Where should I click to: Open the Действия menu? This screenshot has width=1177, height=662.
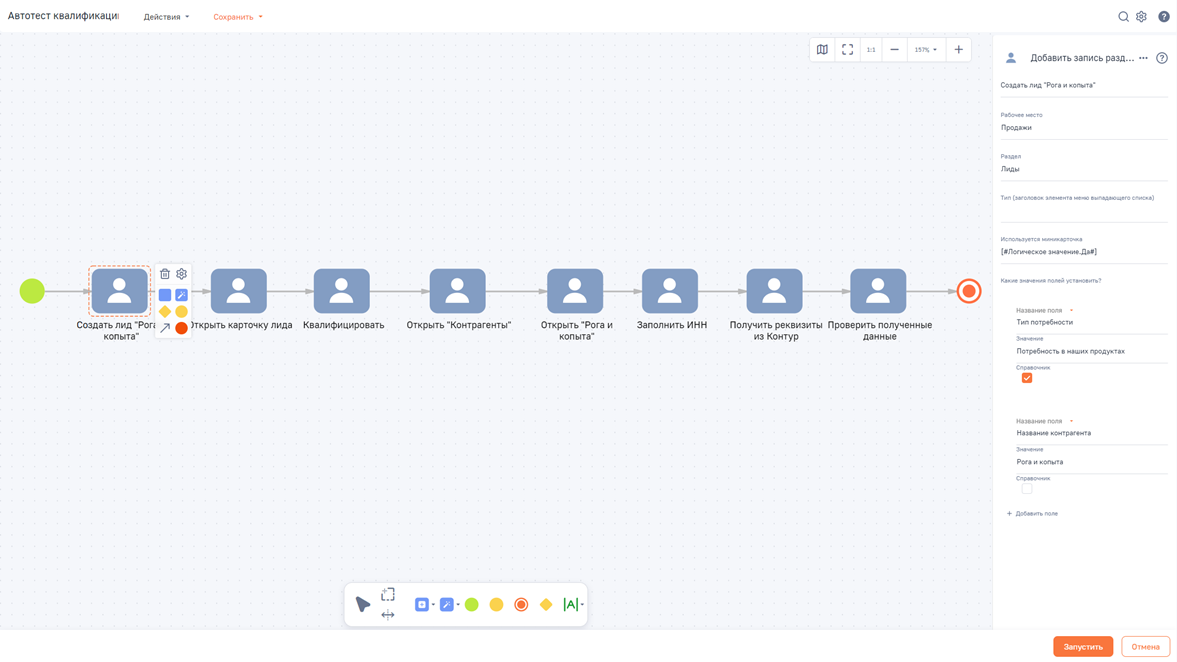click(167, 17)
